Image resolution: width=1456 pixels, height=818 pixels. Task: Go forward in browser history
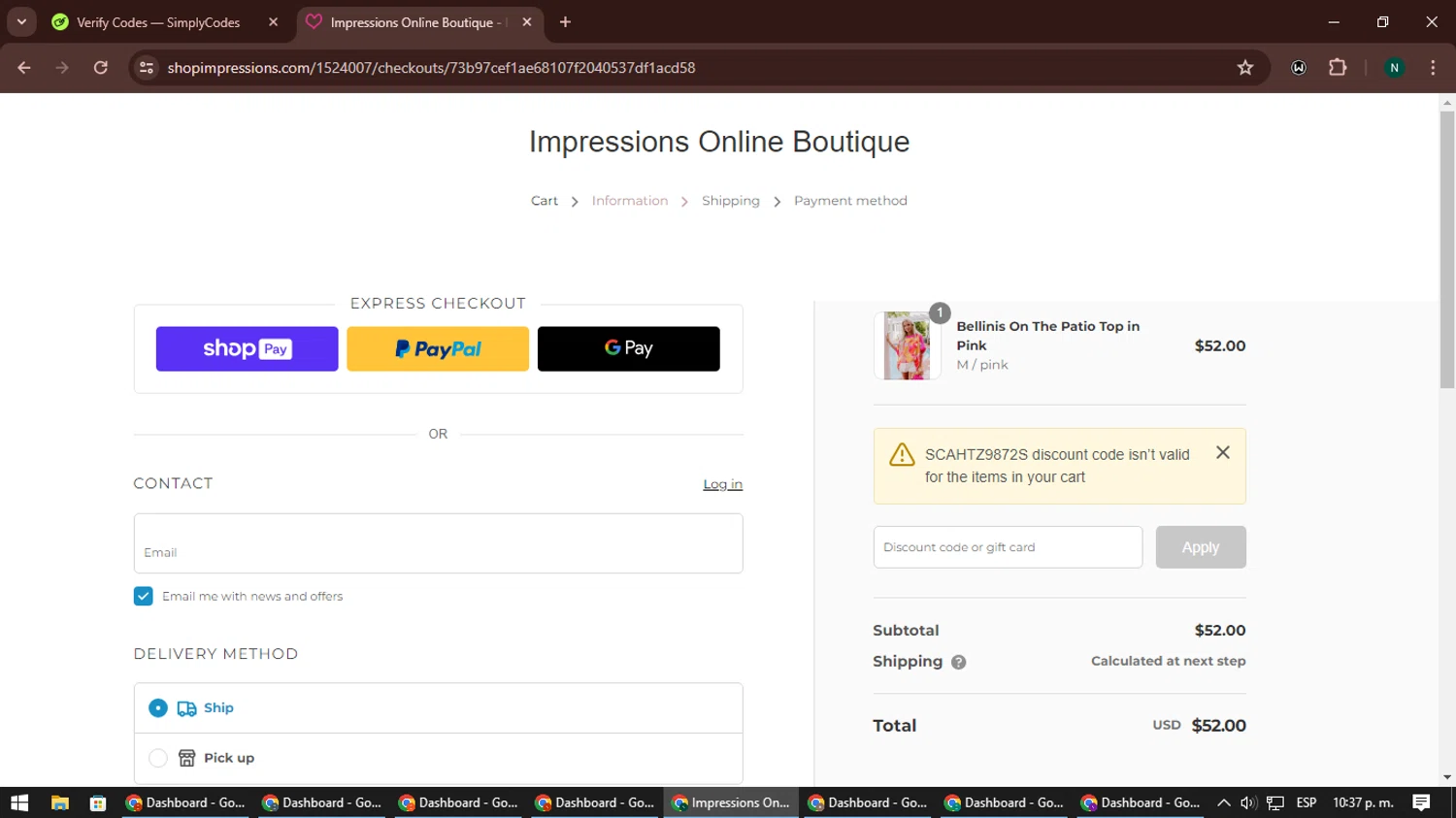(x=62, y=68)
